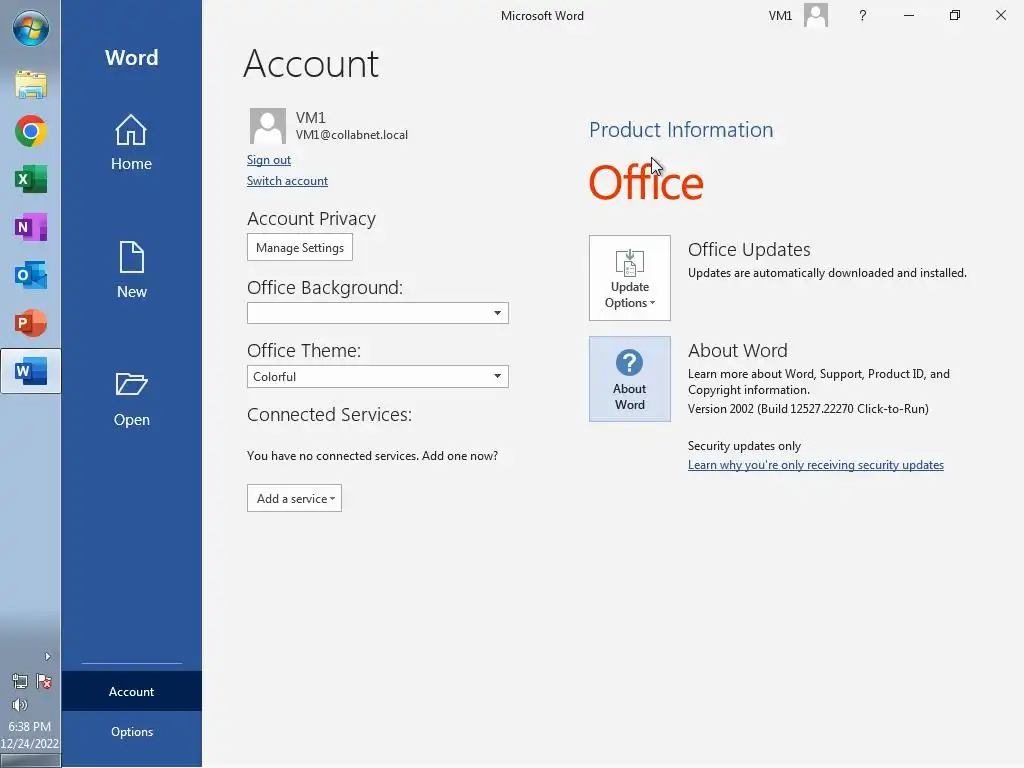
Task: Open the Update Options menu
Action: click(630, 278)
